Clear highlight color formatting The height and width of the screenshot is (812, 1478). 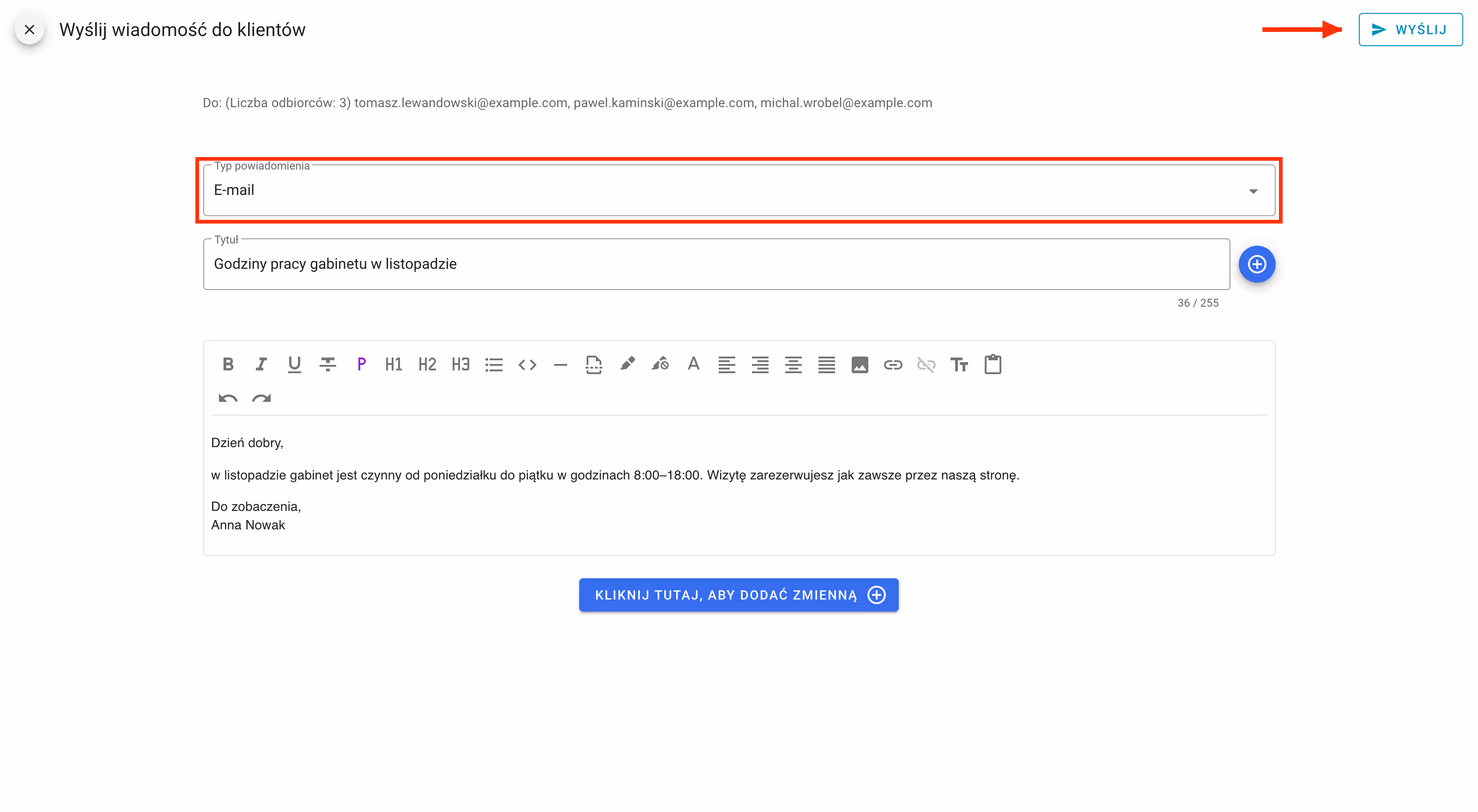point(660,365)
